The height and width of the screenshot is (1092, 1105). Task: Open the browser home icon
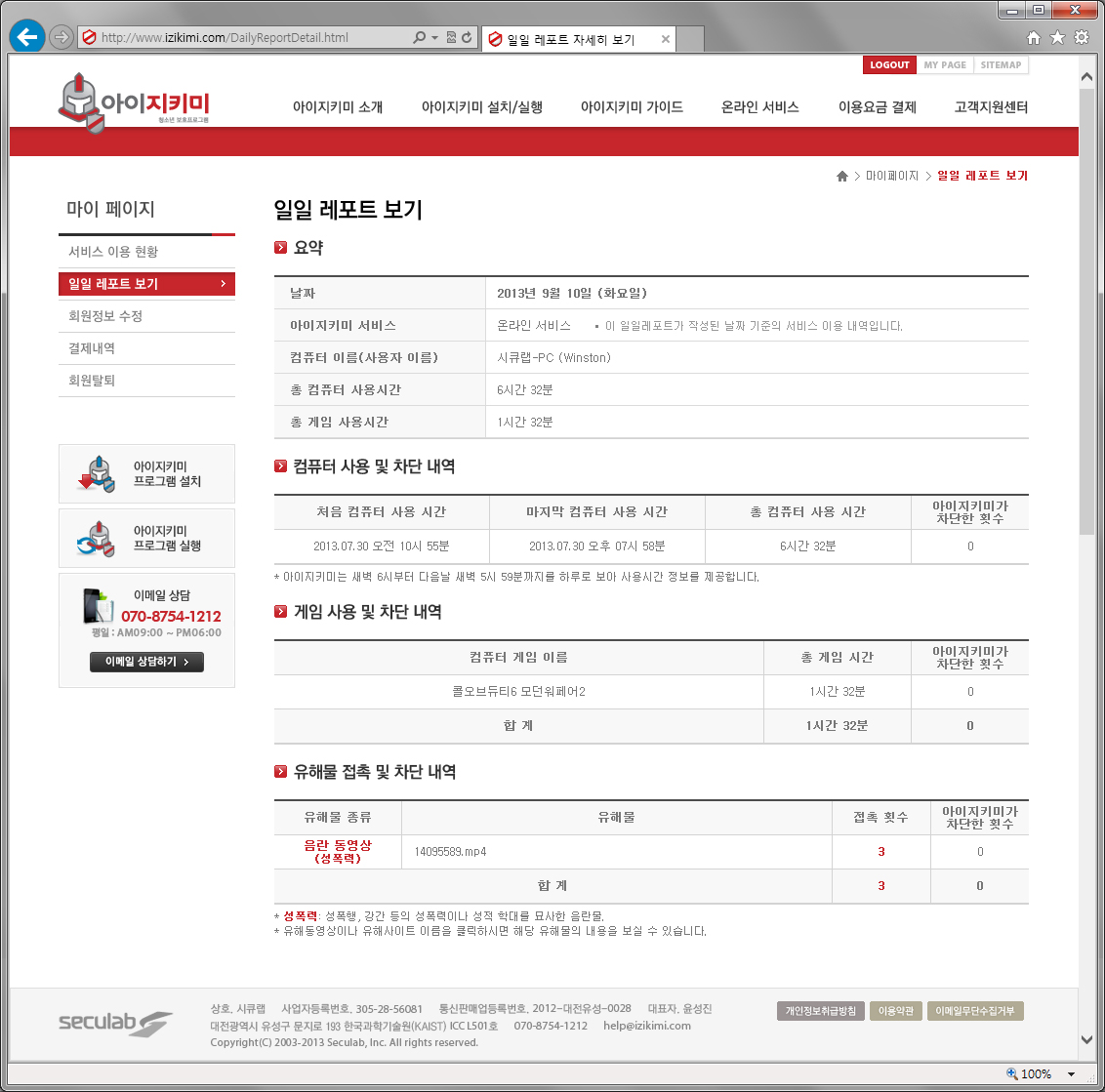[x=1034, y=38]
